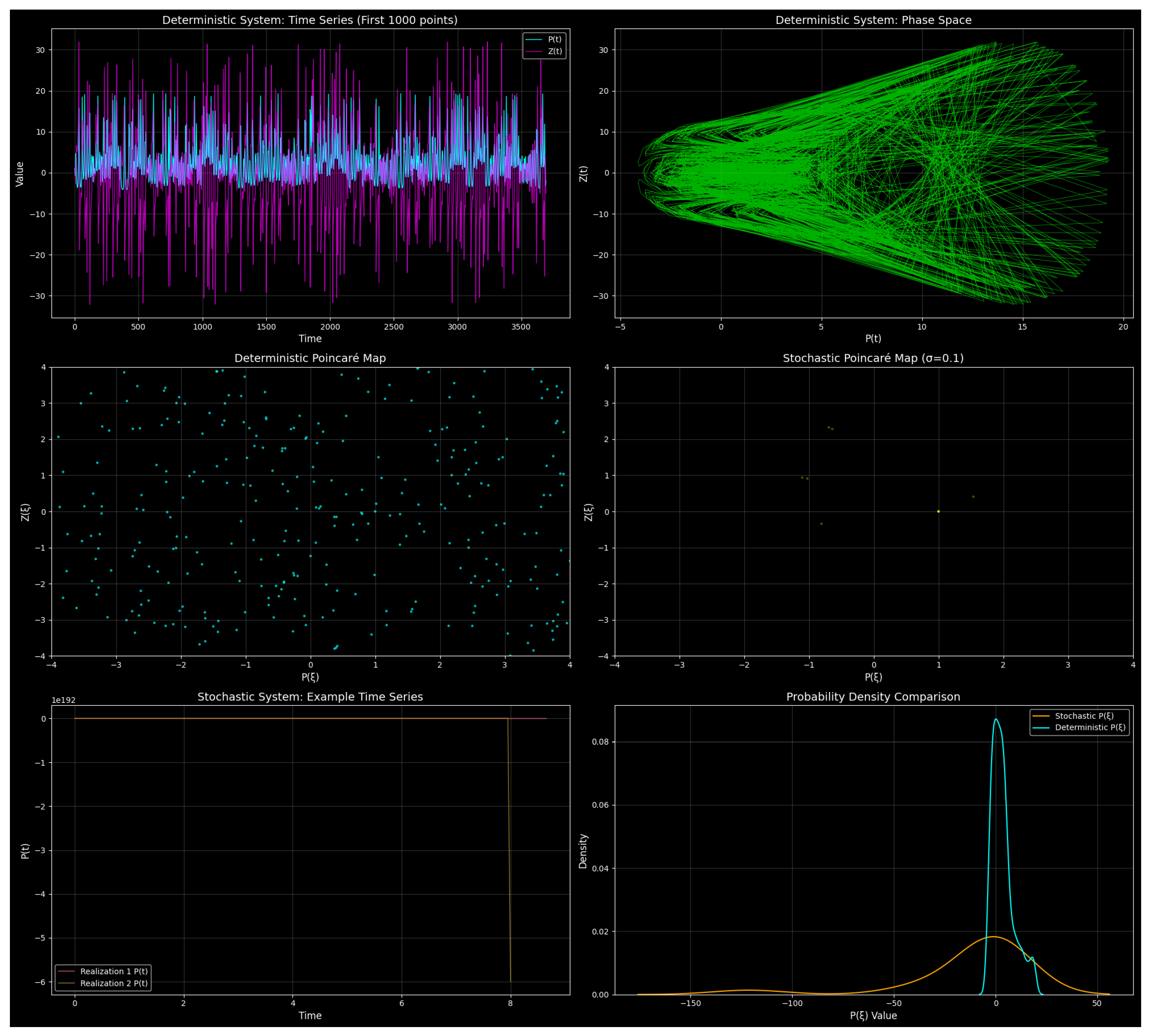This screenshot has width=1152, height=1036.
Task: Click the Probability Density Comparison title
Action: point(873,697)
